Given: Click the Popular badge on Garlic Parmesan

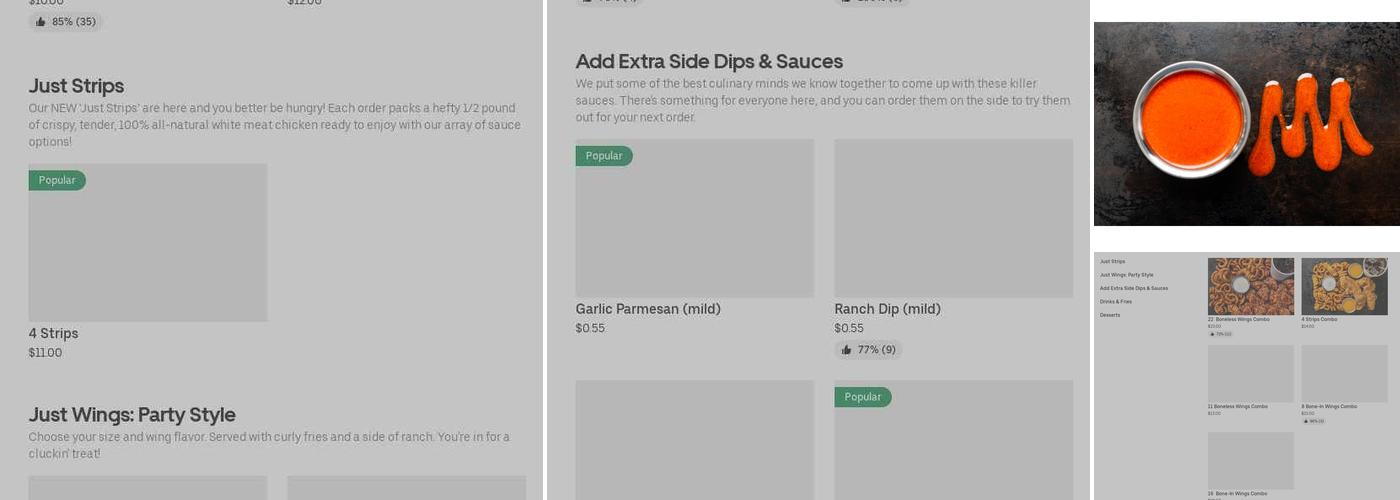Looking at the screenshot, I should point(604,156).
